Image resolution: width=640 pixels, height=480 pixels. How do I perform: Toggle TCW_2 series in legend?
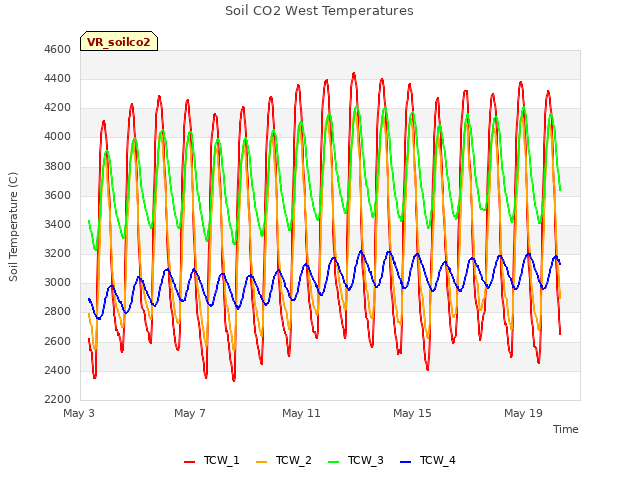(x=284, y=460)
